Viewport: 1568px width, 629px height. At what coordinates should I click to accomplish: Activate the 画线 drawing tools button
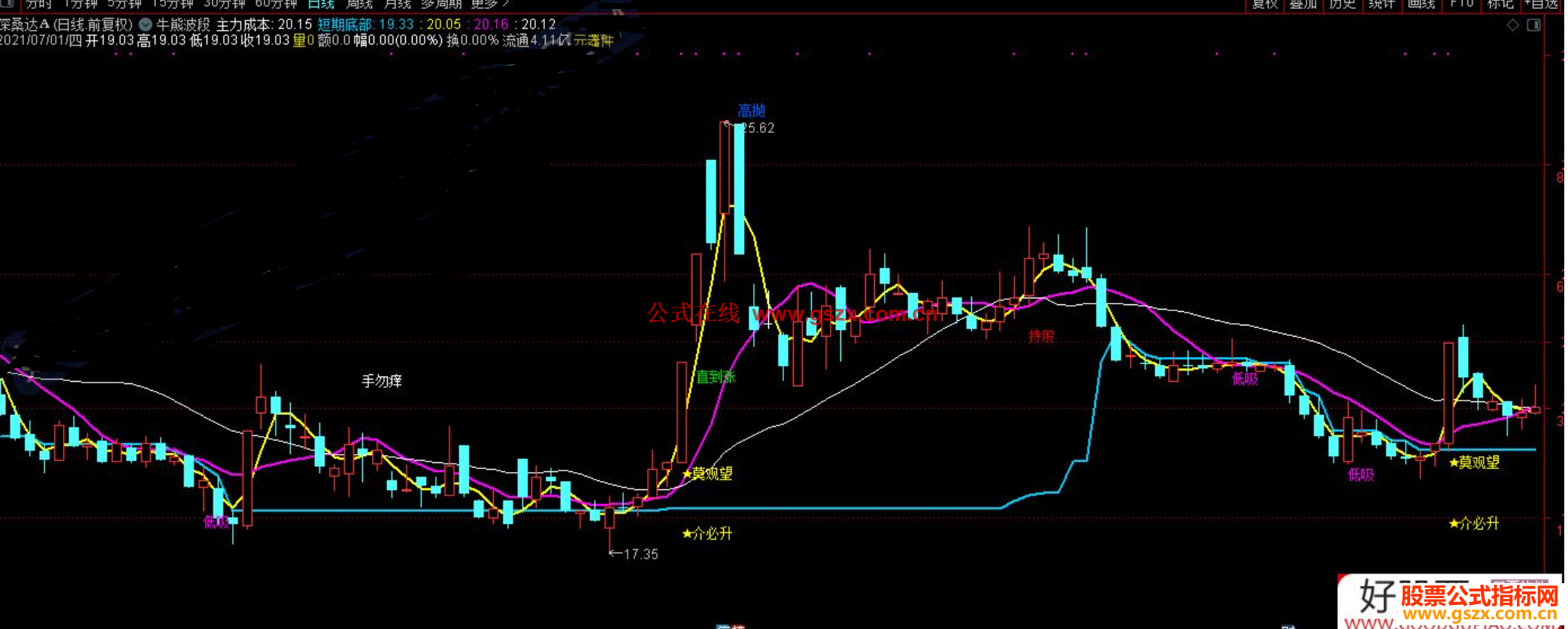(1421, 4)
